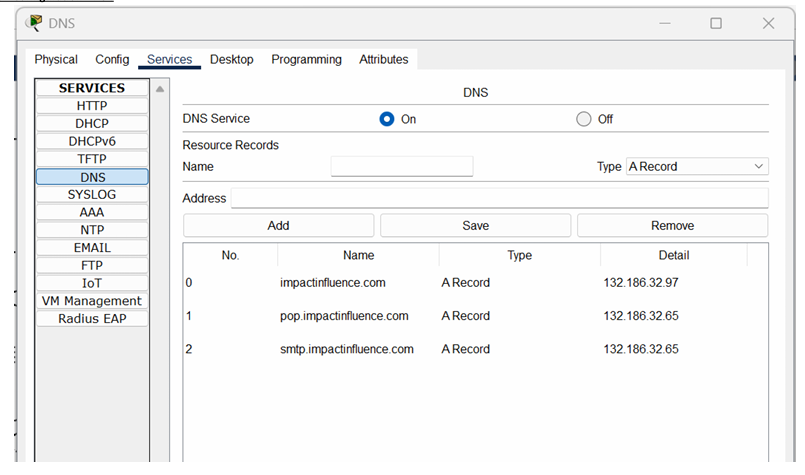Switch to the Config tab

point(112,60)
